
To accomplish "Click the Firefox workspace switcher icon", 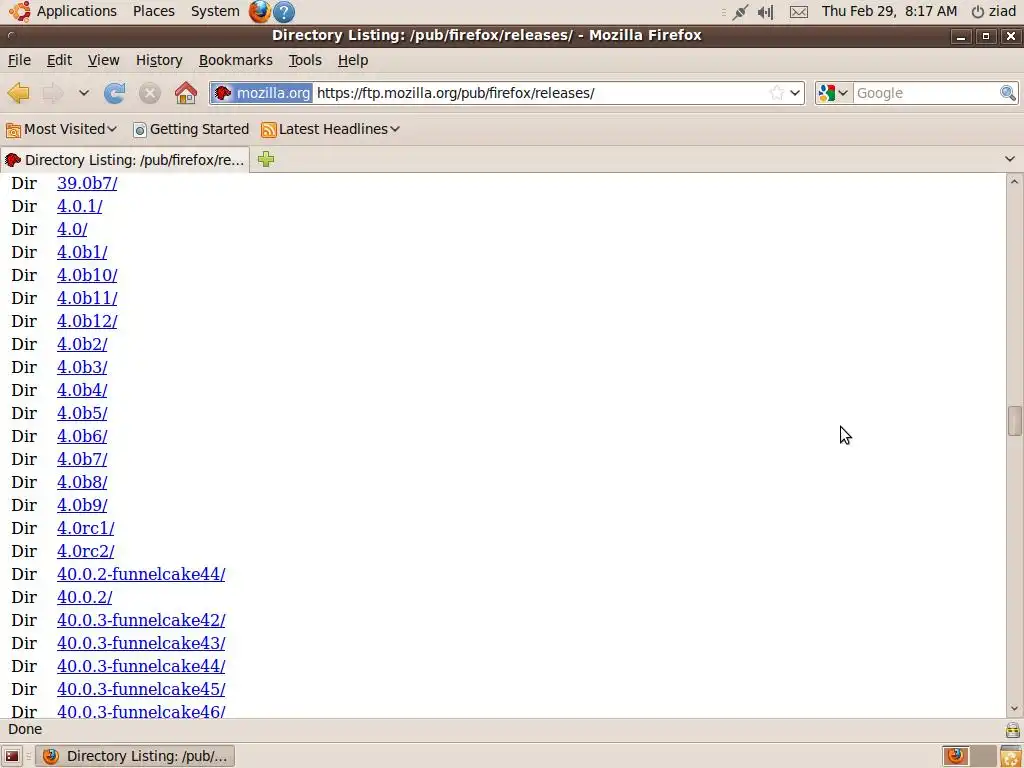I will (x=955, y=756).
